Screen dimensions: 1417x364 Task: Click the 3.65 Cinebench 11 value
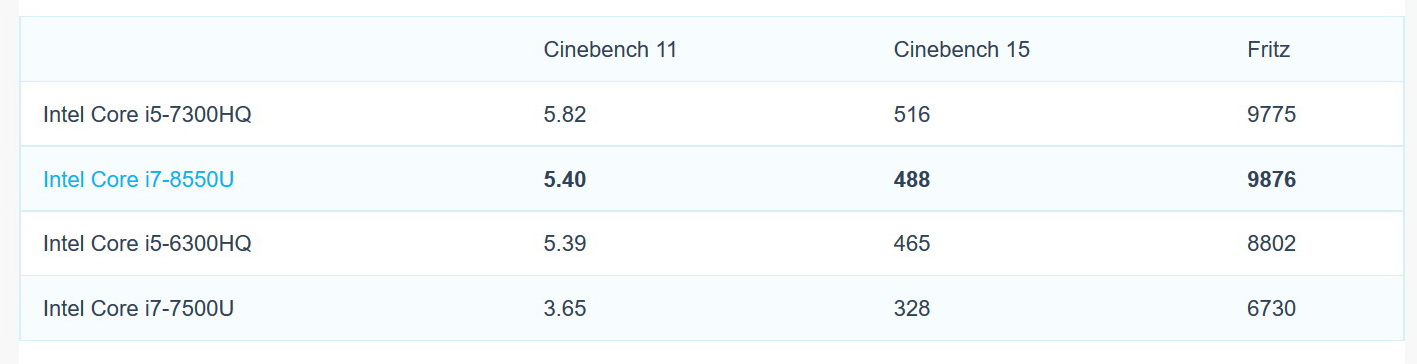tap(565, 309)
